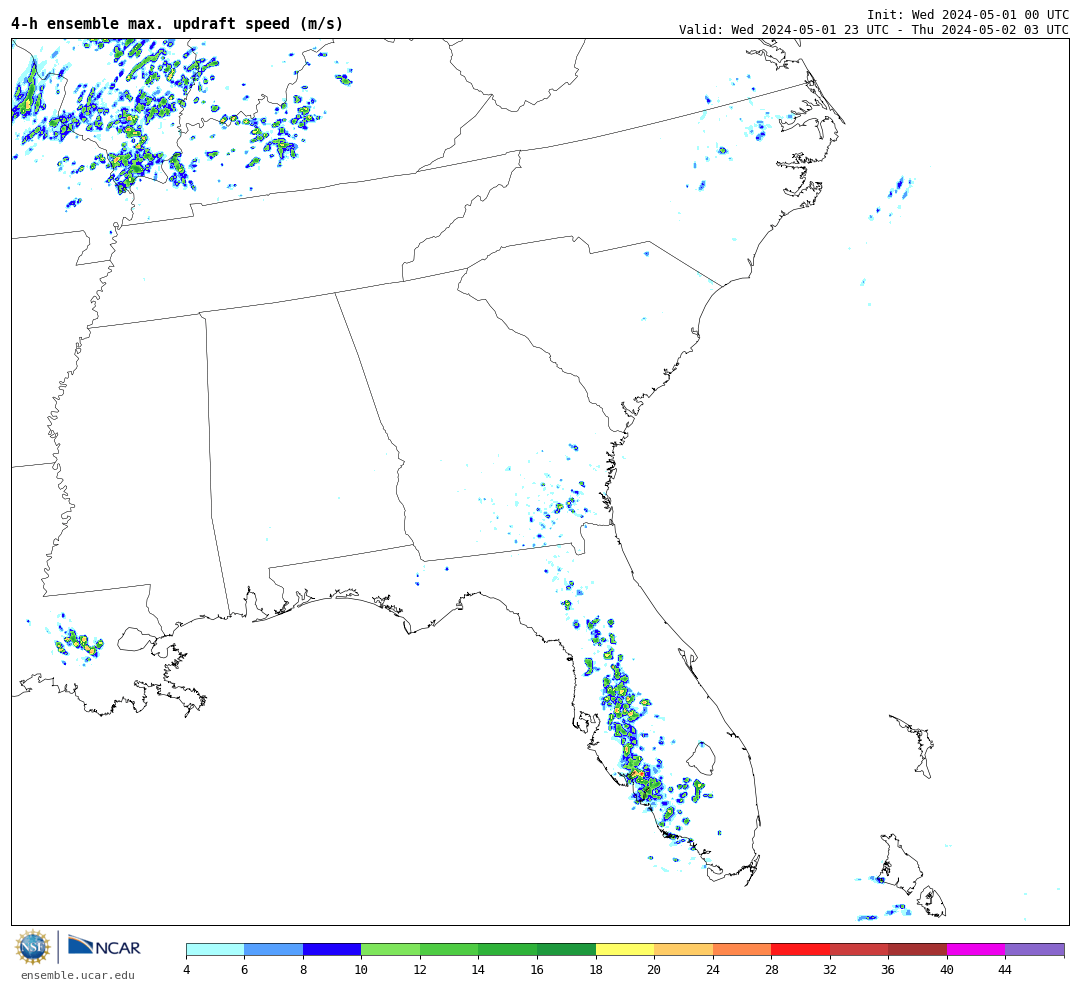Click the colorbar label '28'

(771, 970)
